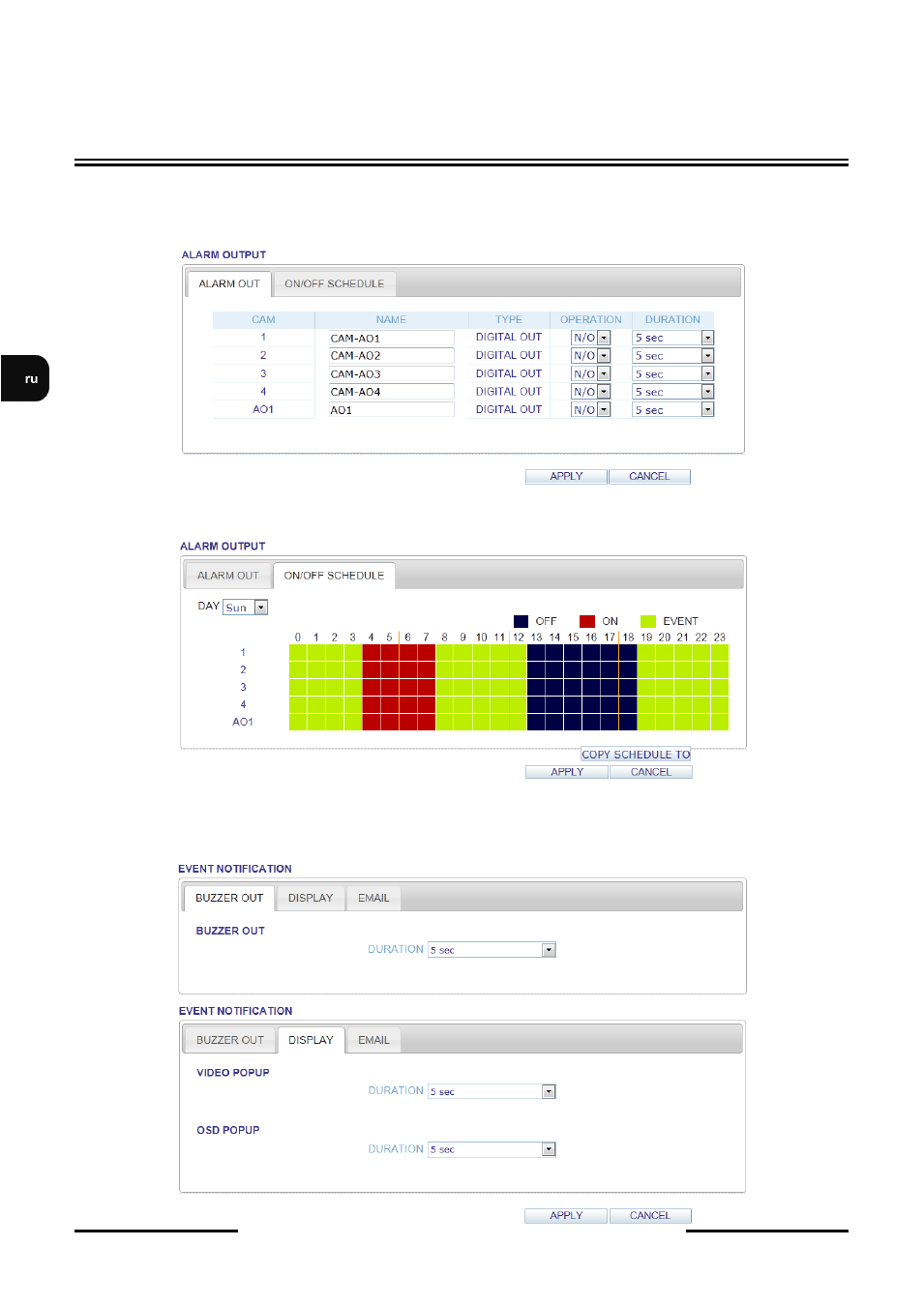Click APPLY under the alarm out table

click(566, 476)
